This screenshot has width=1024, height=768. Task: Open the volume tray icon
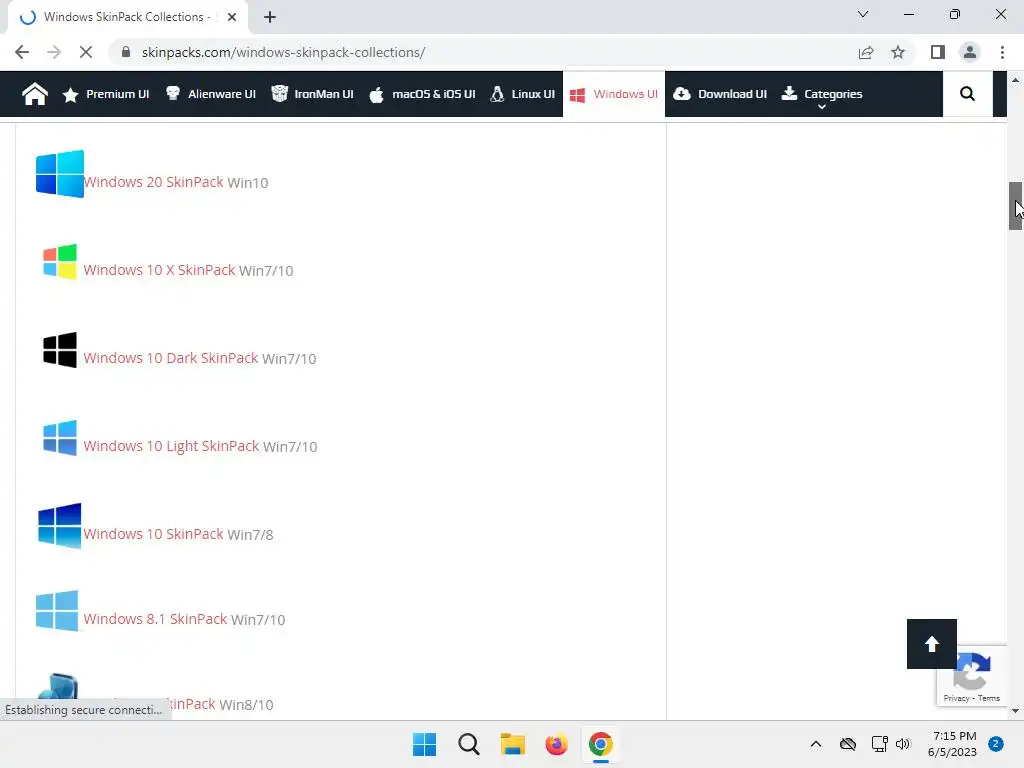click(903, 744)
